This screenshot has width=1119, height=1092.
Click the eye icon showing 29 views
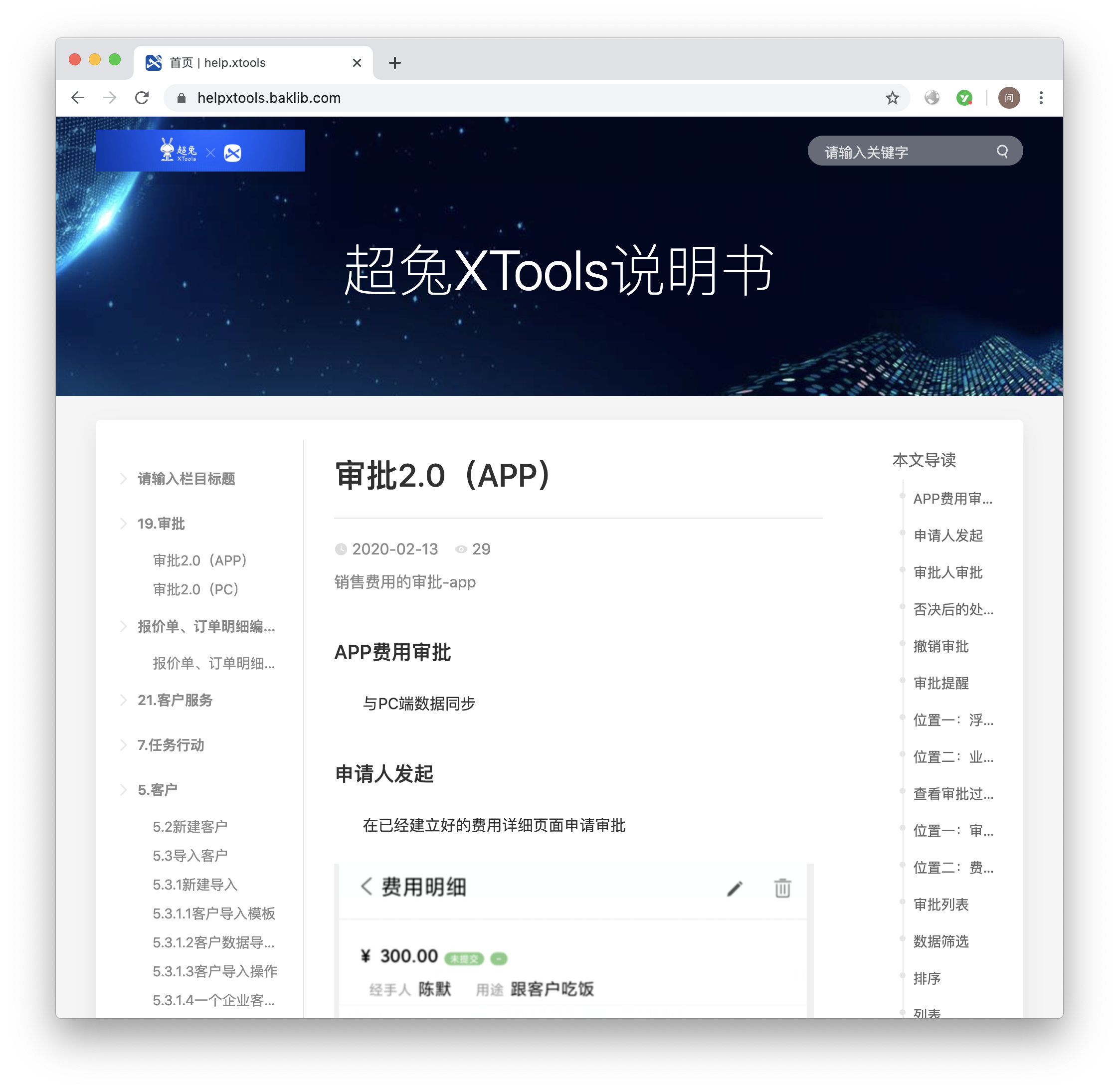pos(461,549)
